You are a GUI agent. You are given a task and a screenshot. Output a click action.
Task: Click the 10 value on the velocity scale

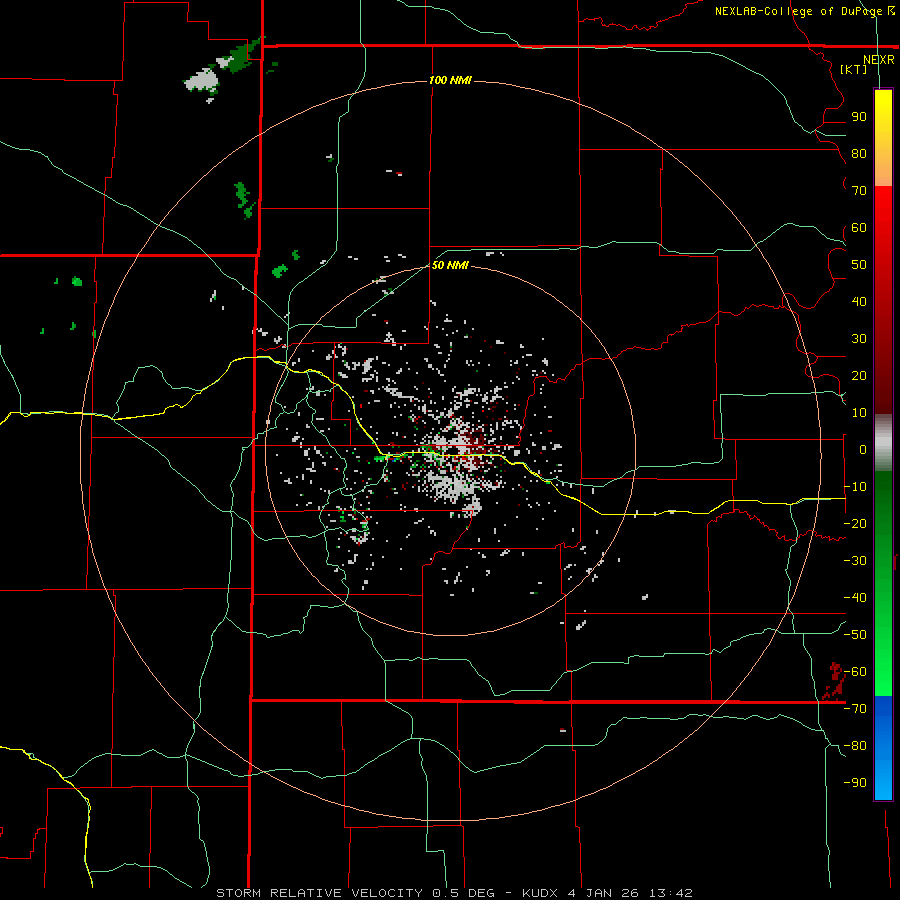tap(859, 413)
